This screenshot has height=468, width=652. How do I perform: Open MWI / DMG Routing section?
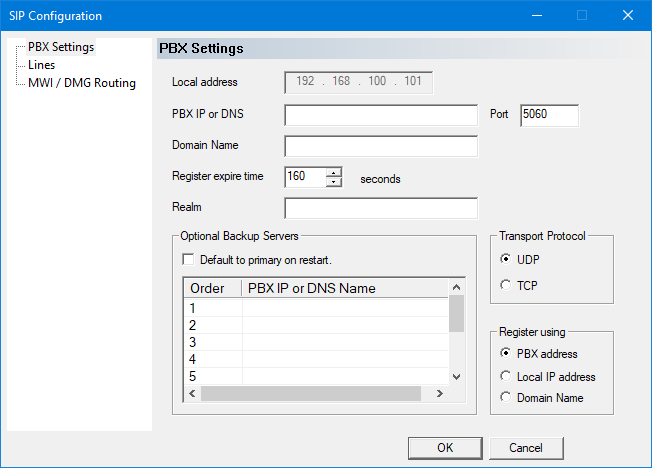coord(81,83)
